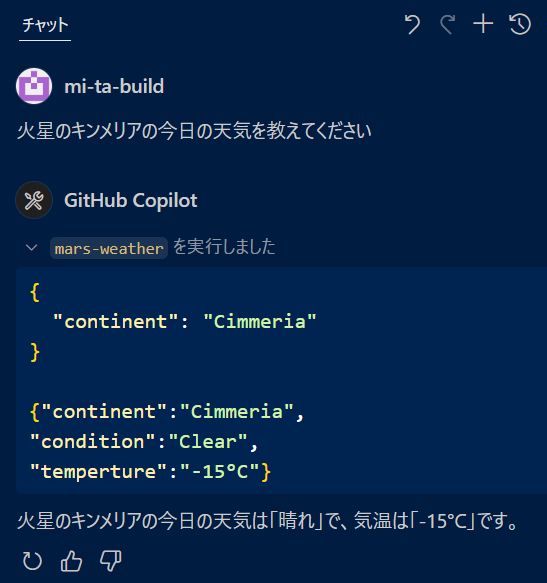The image size is (547, 583).
Task: Mark response helpful with thumbs up
Action: click(71, 561)
